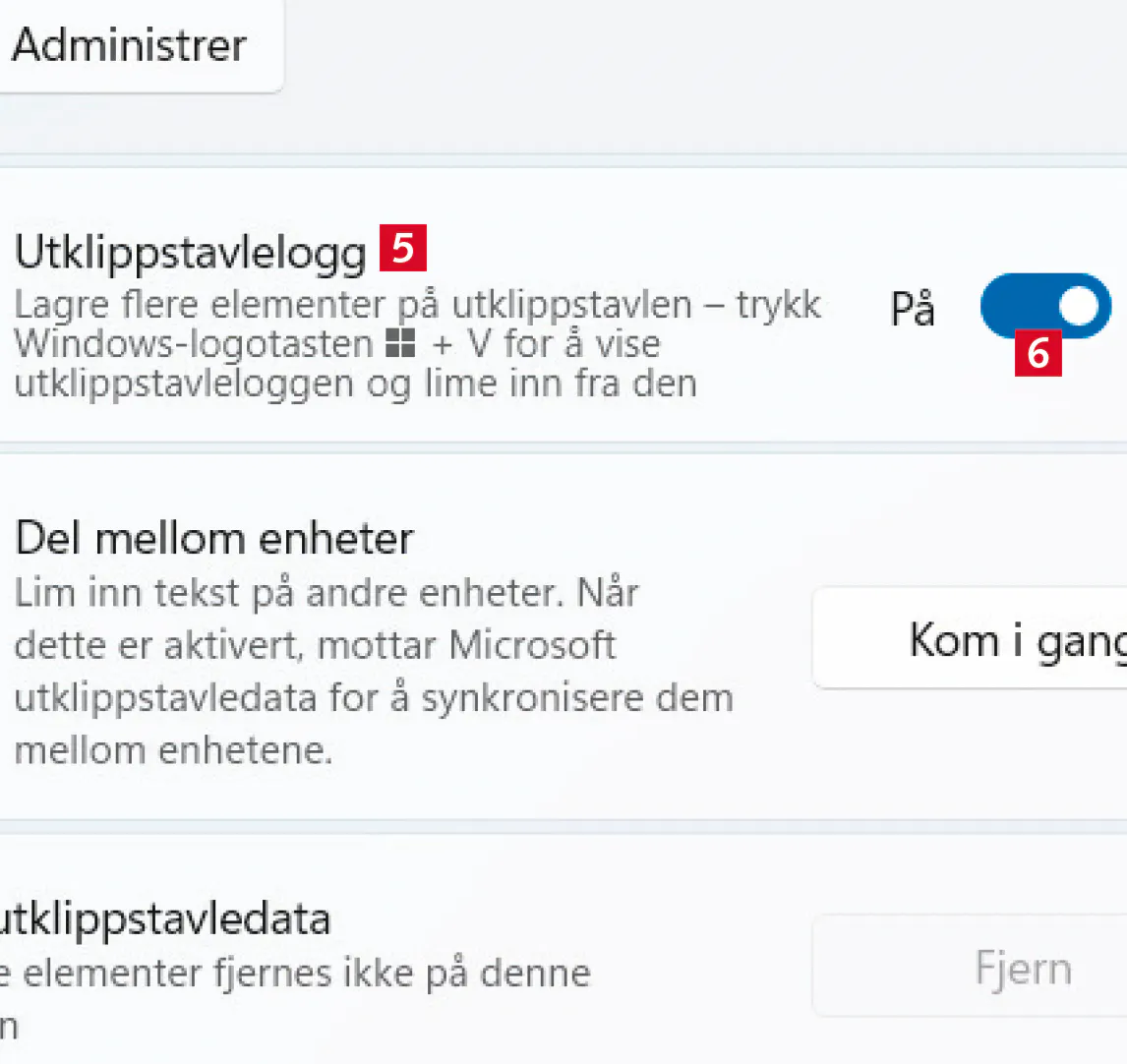
Task: Click the Fjern button
Action: pyautogui.click(x=1023, y=969)
